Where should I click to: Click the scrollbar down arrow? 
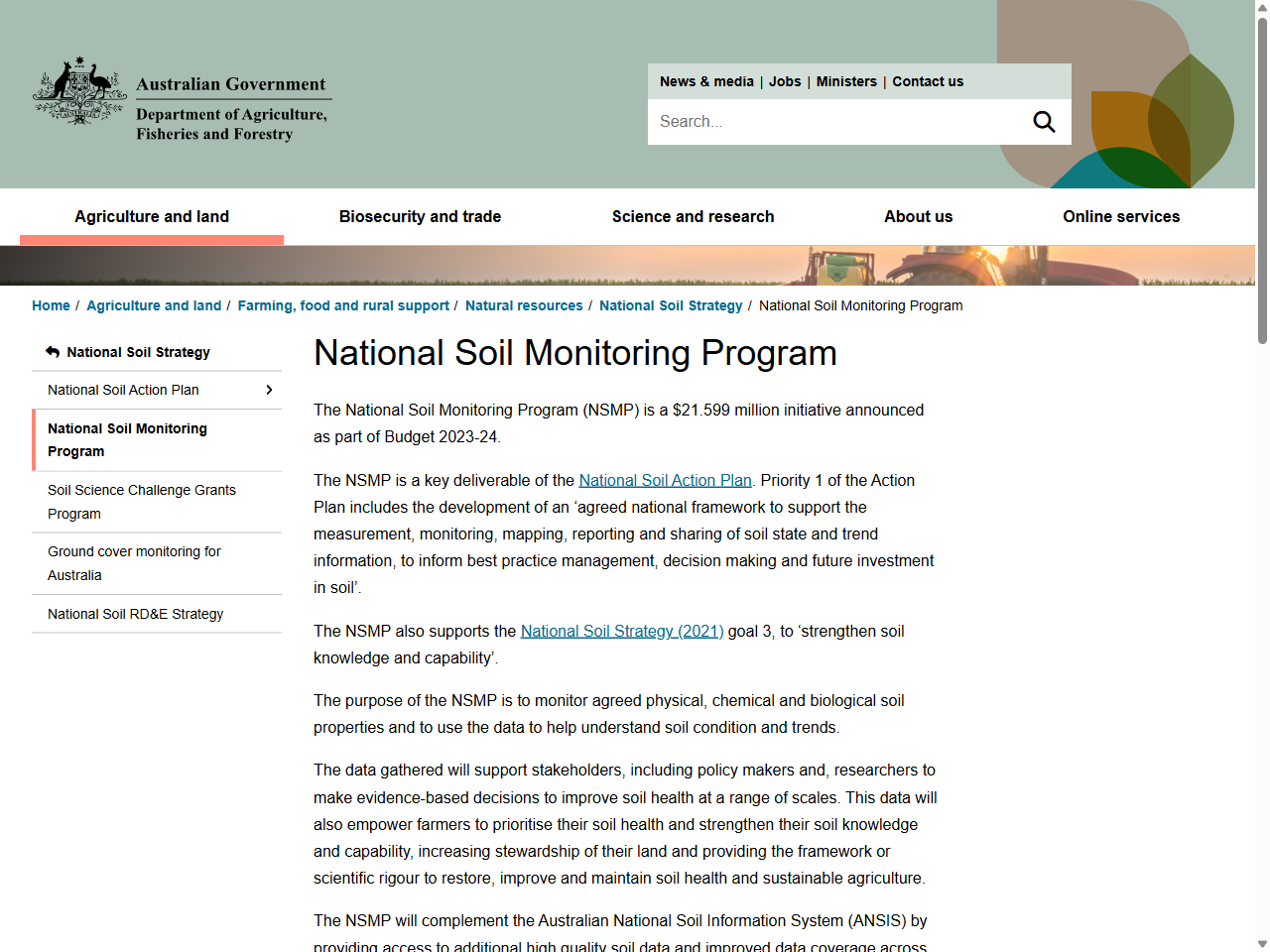click(x=1262, y=944)
